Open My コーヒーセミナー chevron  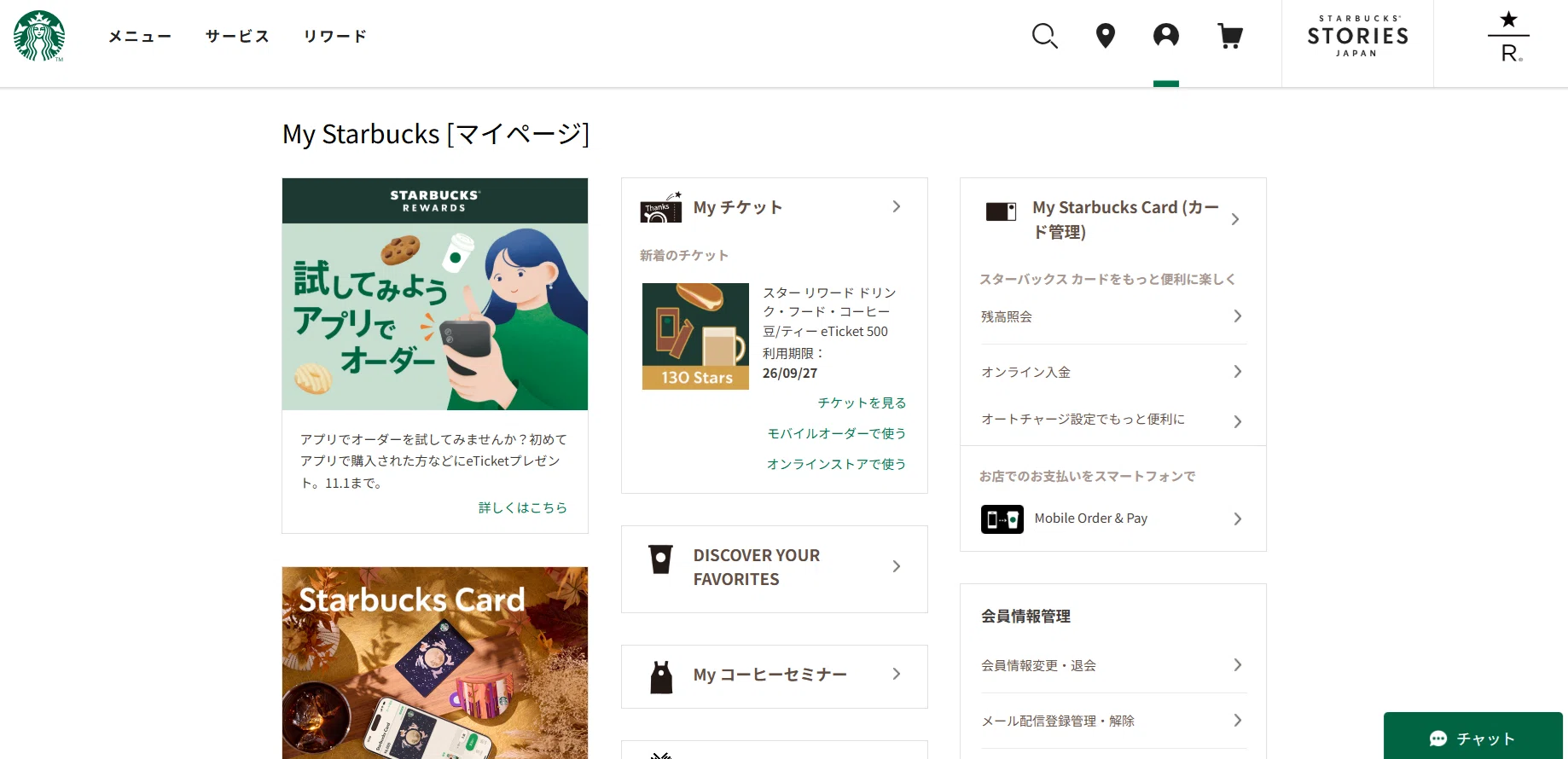click(897, 674)
